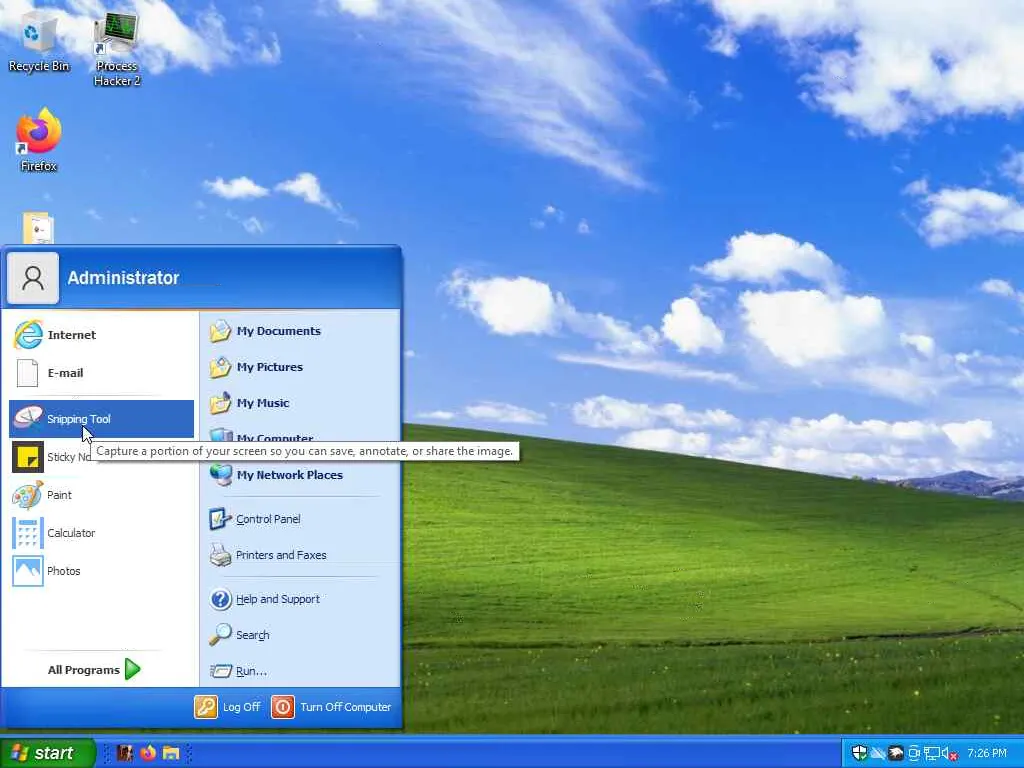Open Internet from the Start menu
Viewport: 1024px width, 768px height.
coord(101,335)
